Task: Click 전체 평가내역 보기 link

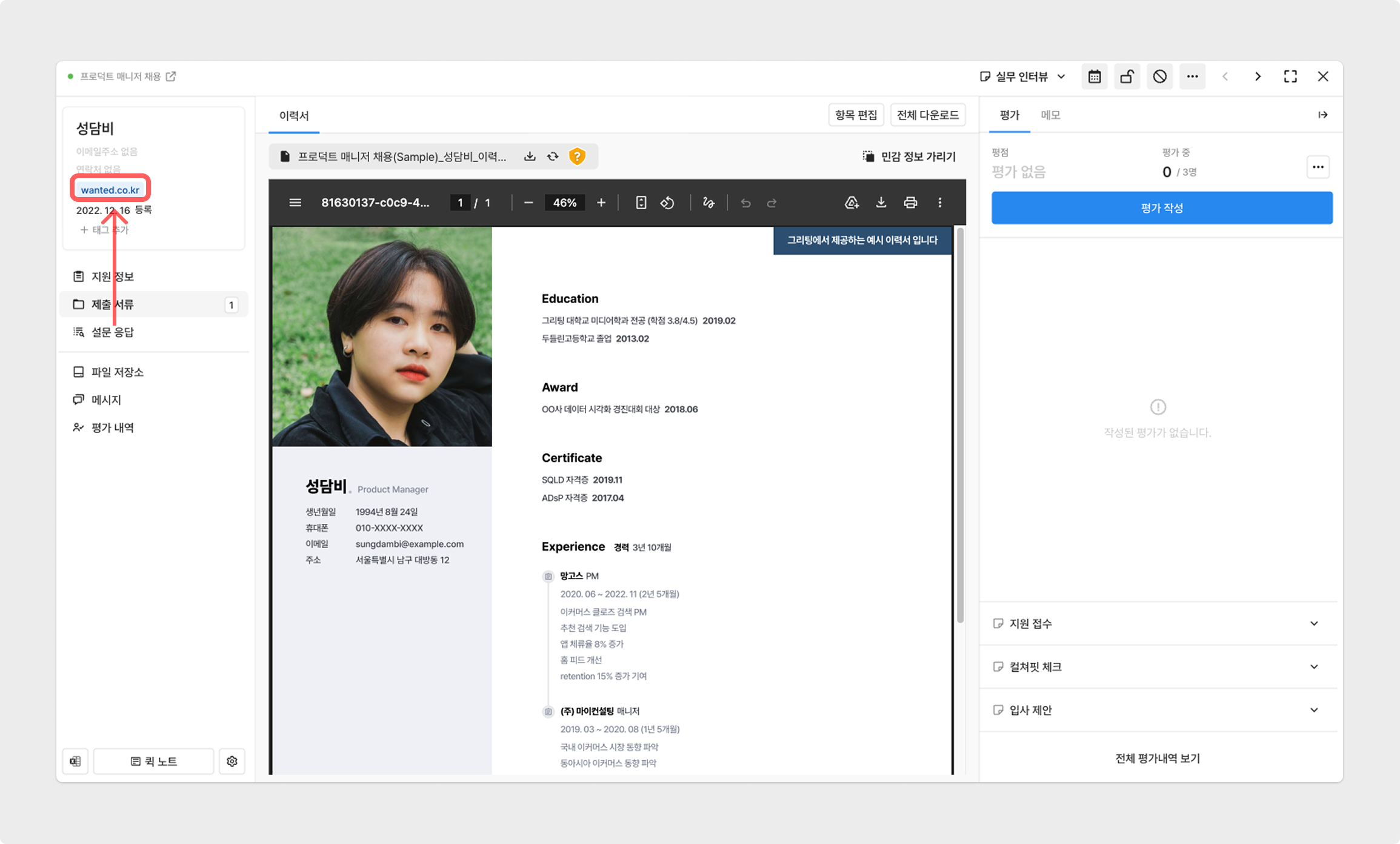Action: [x=1158, y=759]
